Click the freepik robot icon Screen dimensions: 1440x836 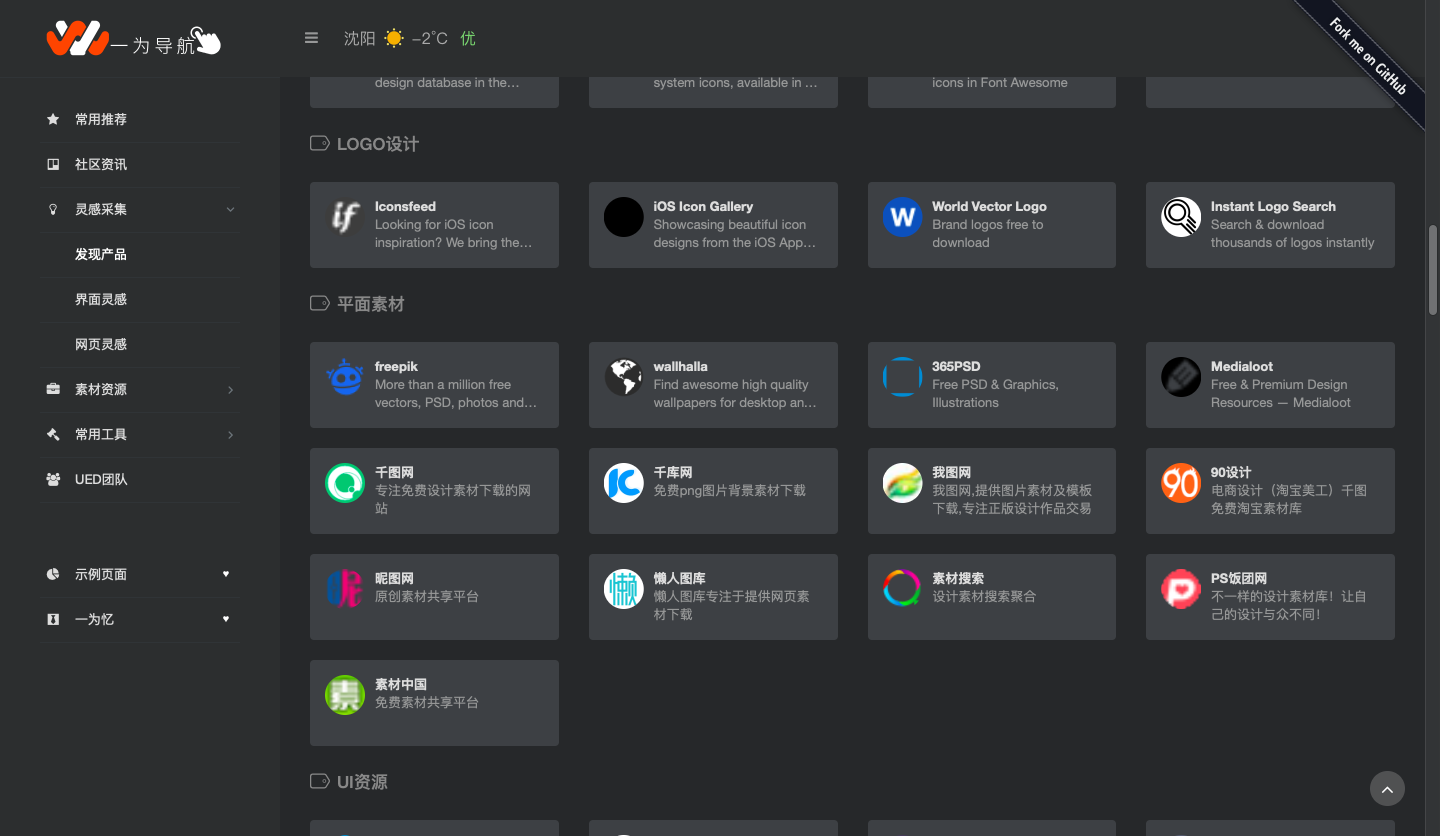[344, 377]
